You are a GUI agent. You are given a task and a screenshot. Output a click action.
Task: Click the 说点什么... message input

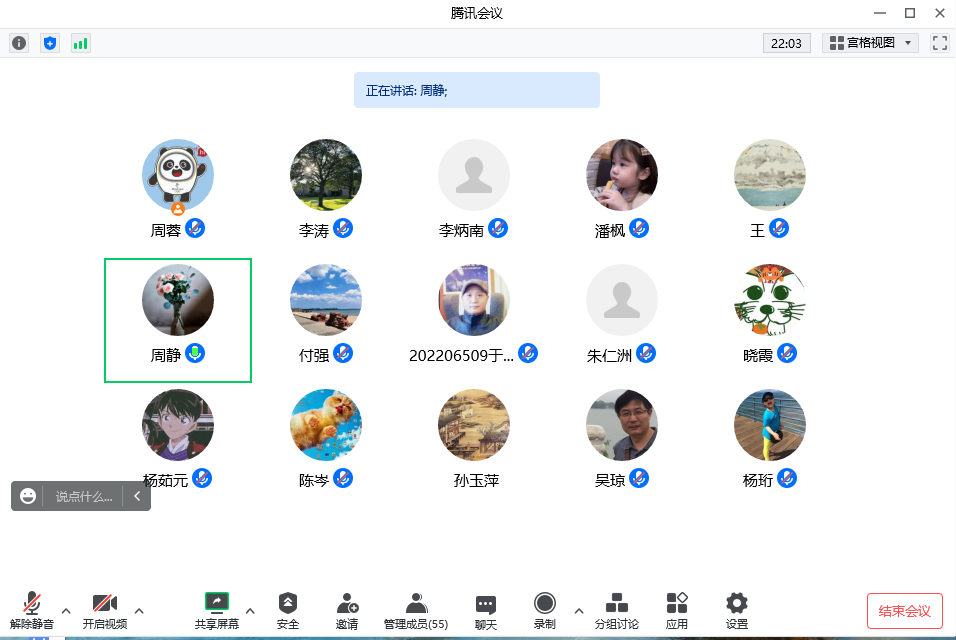[84, 496]
